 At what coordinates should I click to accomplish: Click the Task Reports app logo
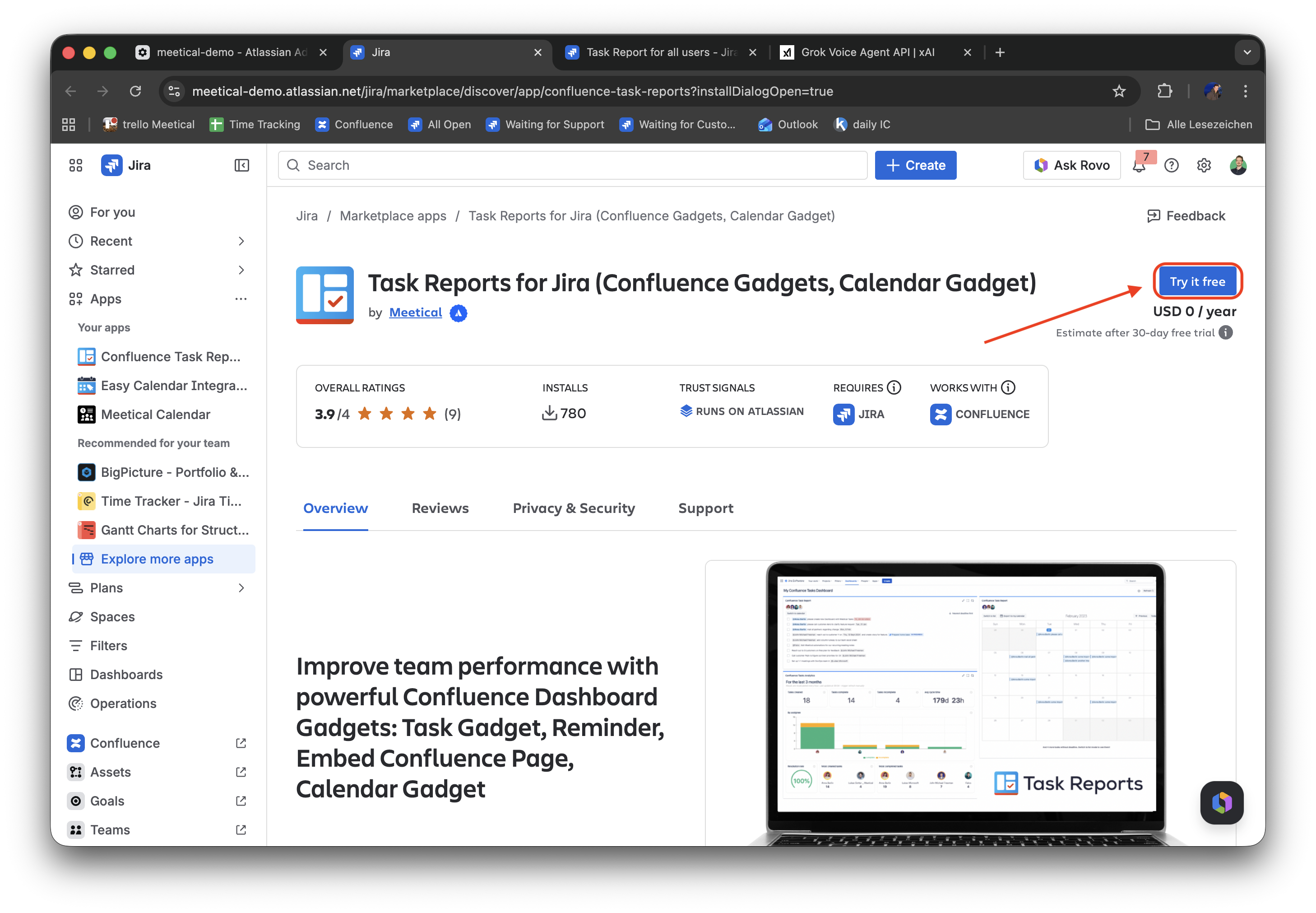point(324,294)
